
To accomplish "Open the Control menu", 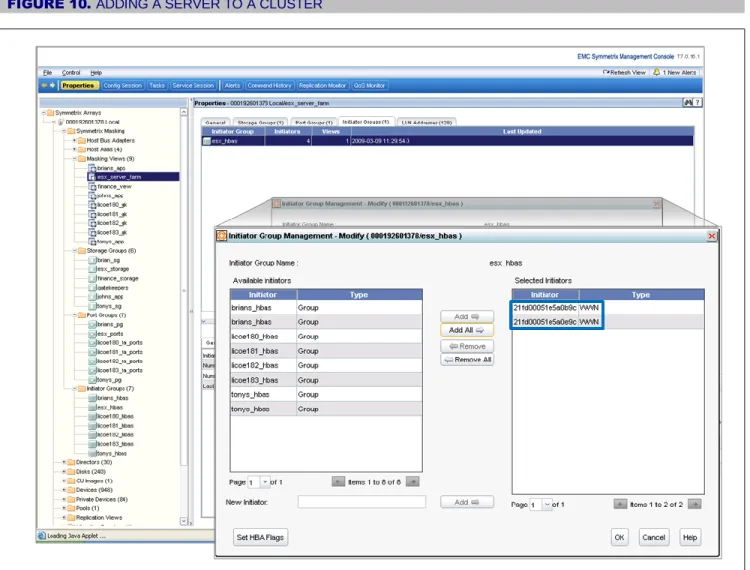I will click(x=71, y=73).
